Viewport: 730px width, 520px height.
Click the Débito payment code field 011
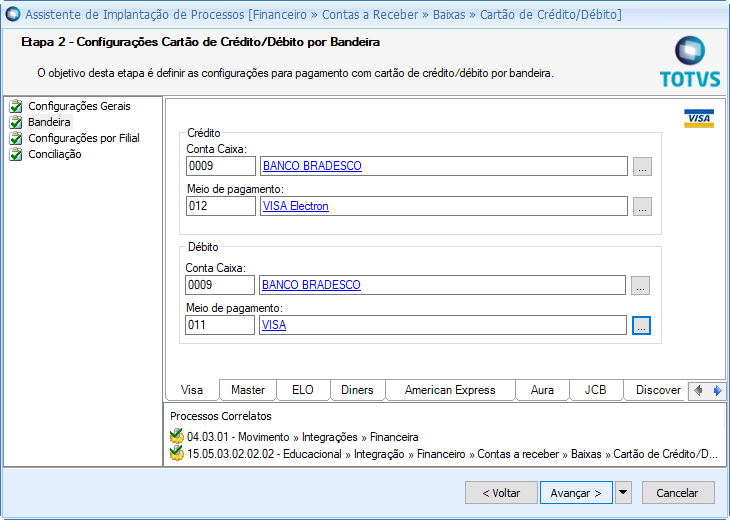(220, 325)
